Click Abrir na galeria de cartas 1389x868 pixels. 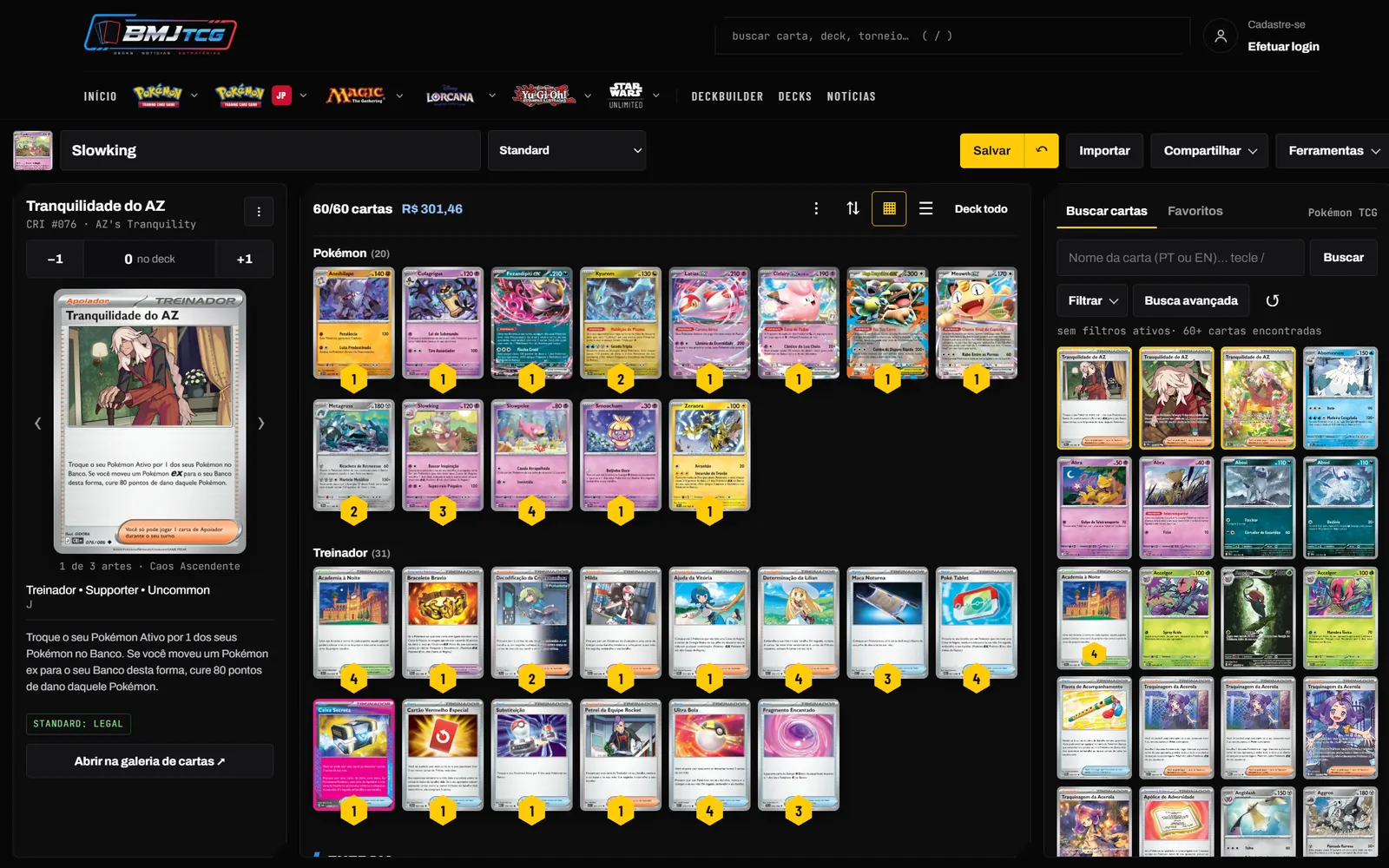tap(149, 761)
